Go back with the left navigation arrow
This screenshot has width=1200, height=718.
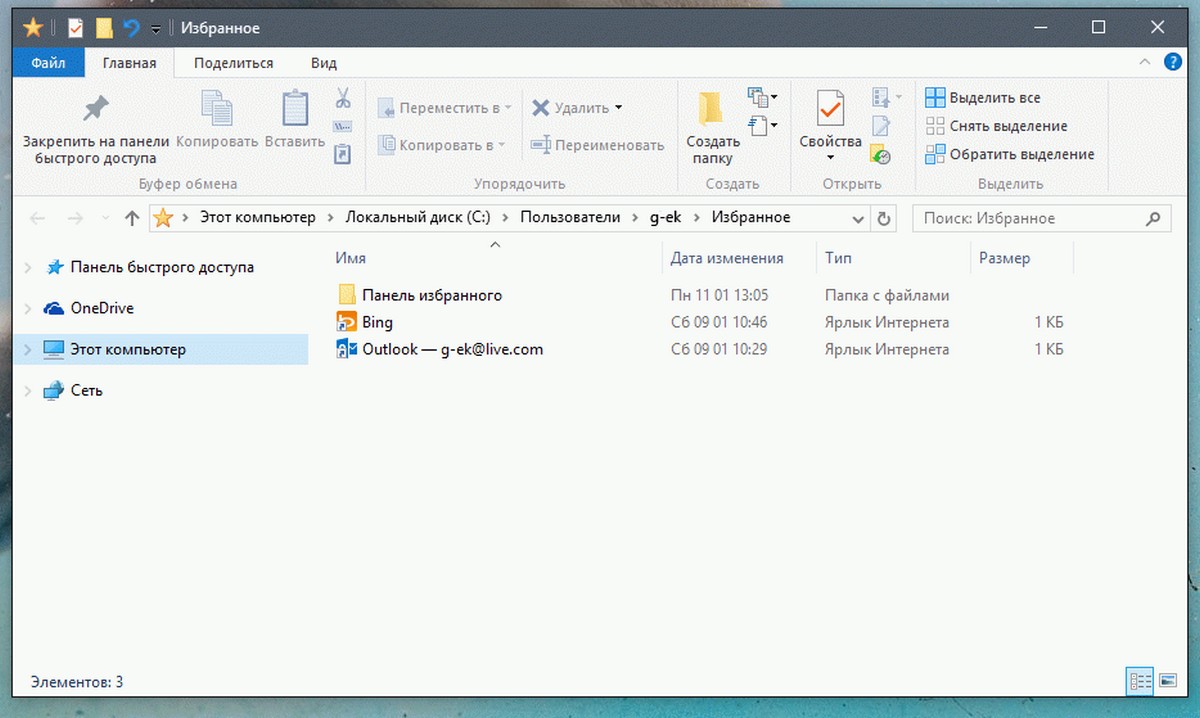[38, 218]
